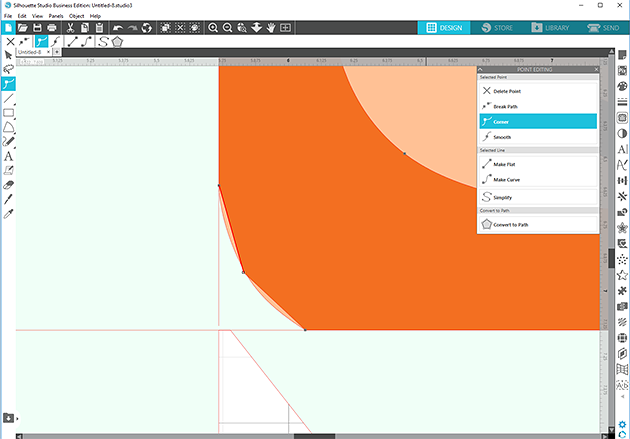
Task: Select the Knife tool
Action: click(8, 199)
